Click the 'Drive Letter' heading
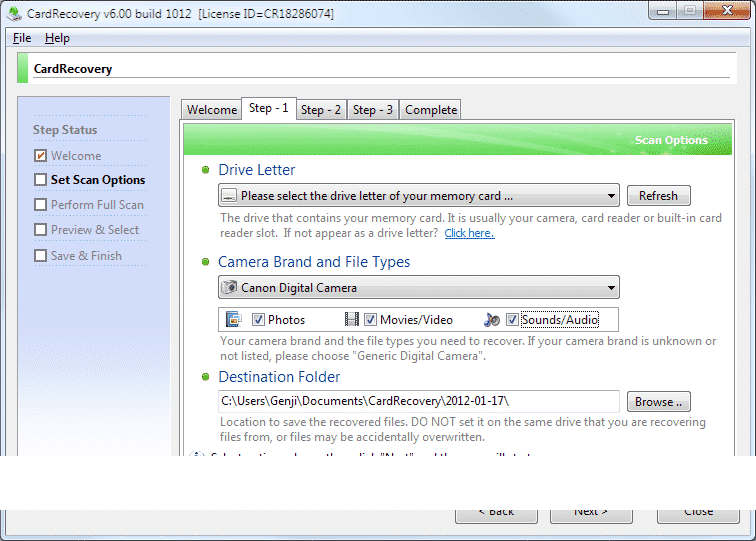This screenshot has height=541, width=756. (x=256, y=170)
